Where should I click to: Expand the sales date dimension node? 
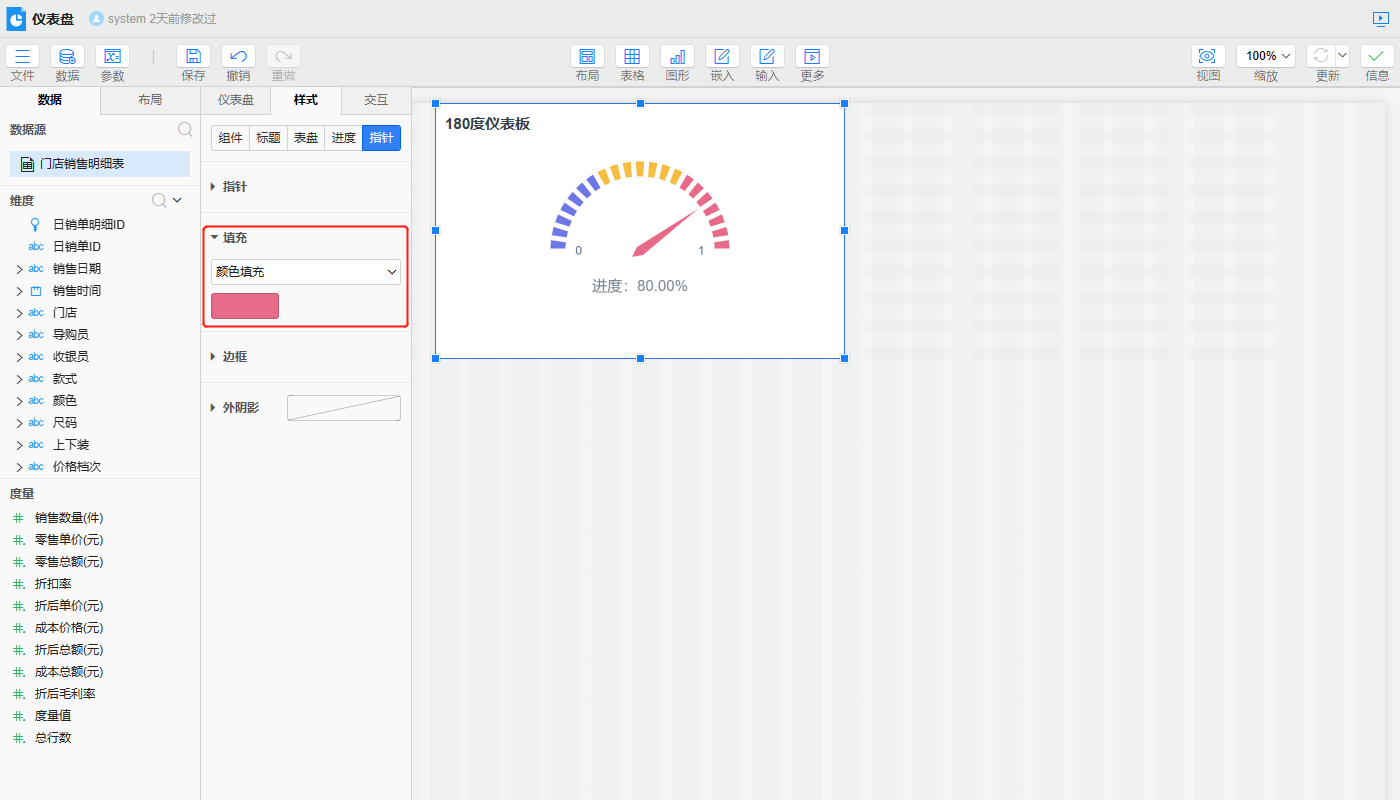pyautogui.click(x=19, y=269)
